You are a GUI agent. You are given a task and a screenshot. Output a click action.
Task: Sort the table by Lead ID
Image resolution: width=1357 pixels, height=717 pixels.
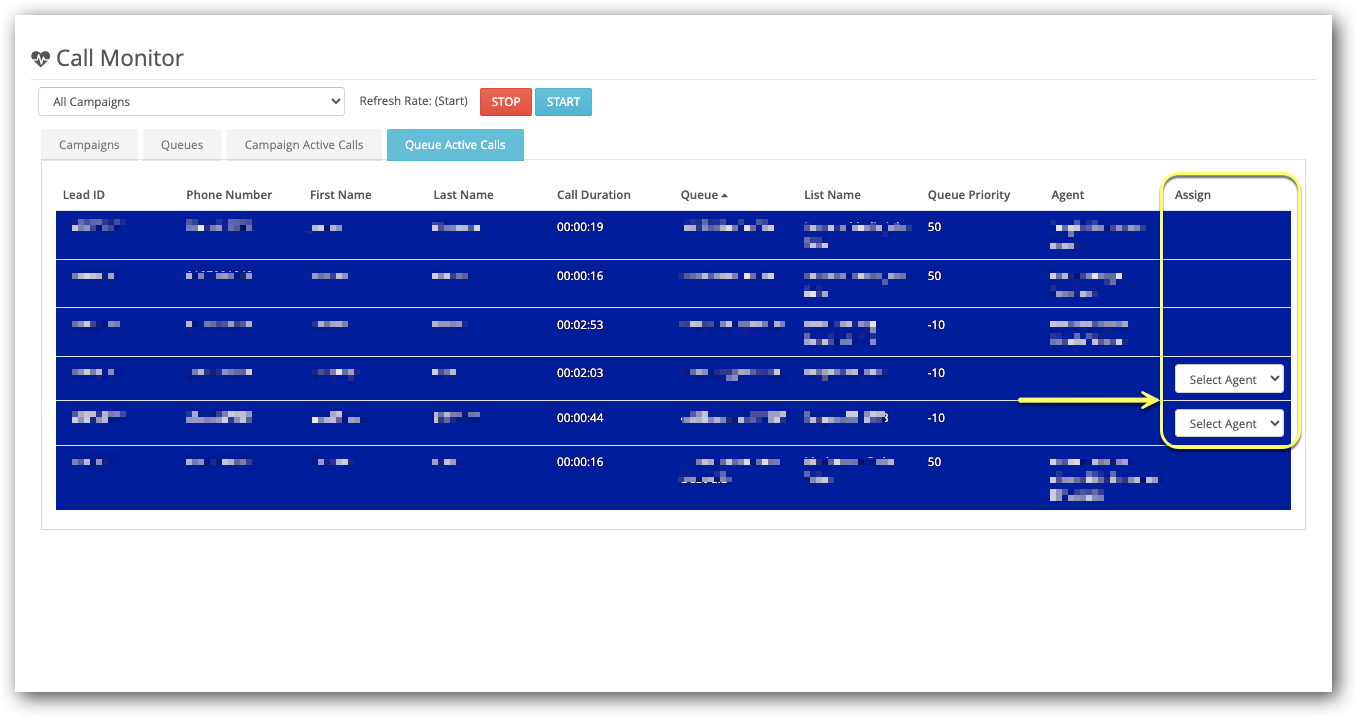pos(83,194)
